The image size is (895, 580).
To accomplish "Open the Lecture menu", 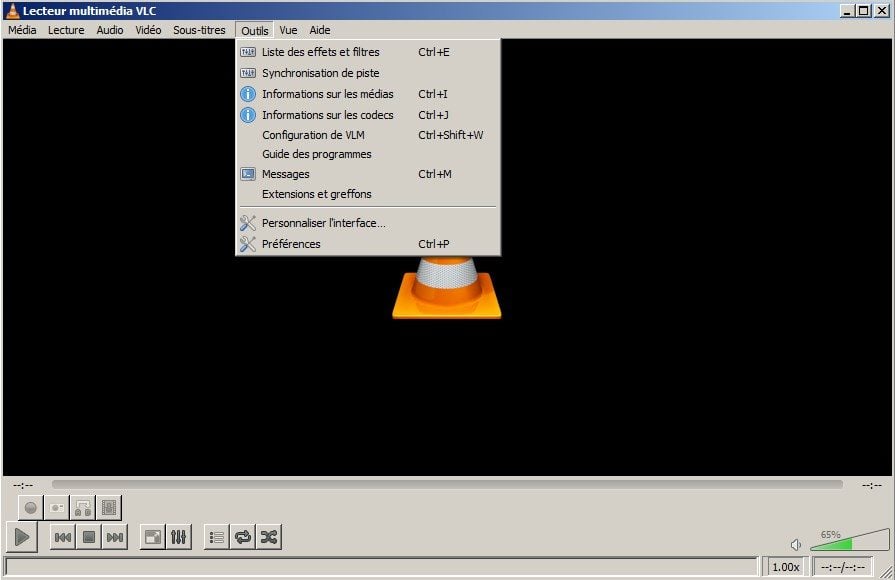I will [x=66, y=30].
